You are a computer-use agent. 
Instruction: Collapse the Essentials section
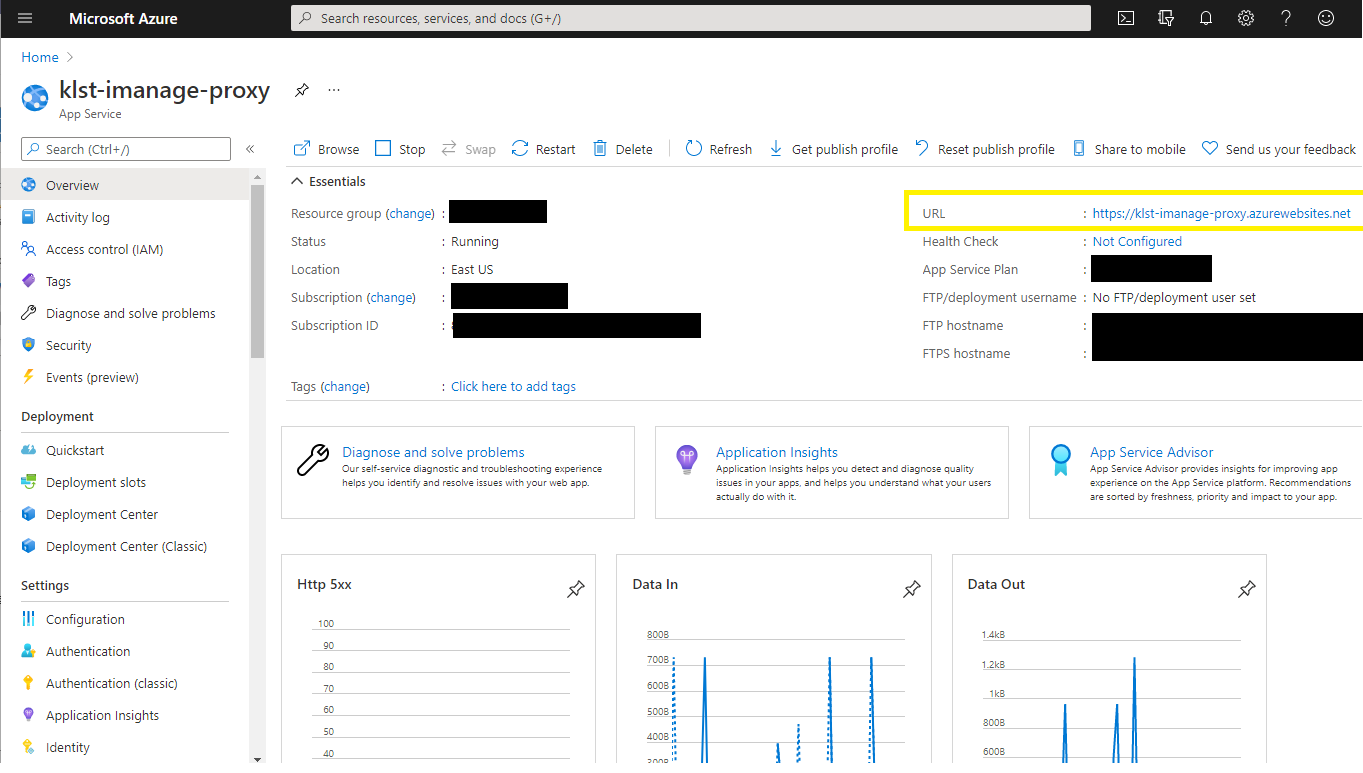(x=328, y=181)
